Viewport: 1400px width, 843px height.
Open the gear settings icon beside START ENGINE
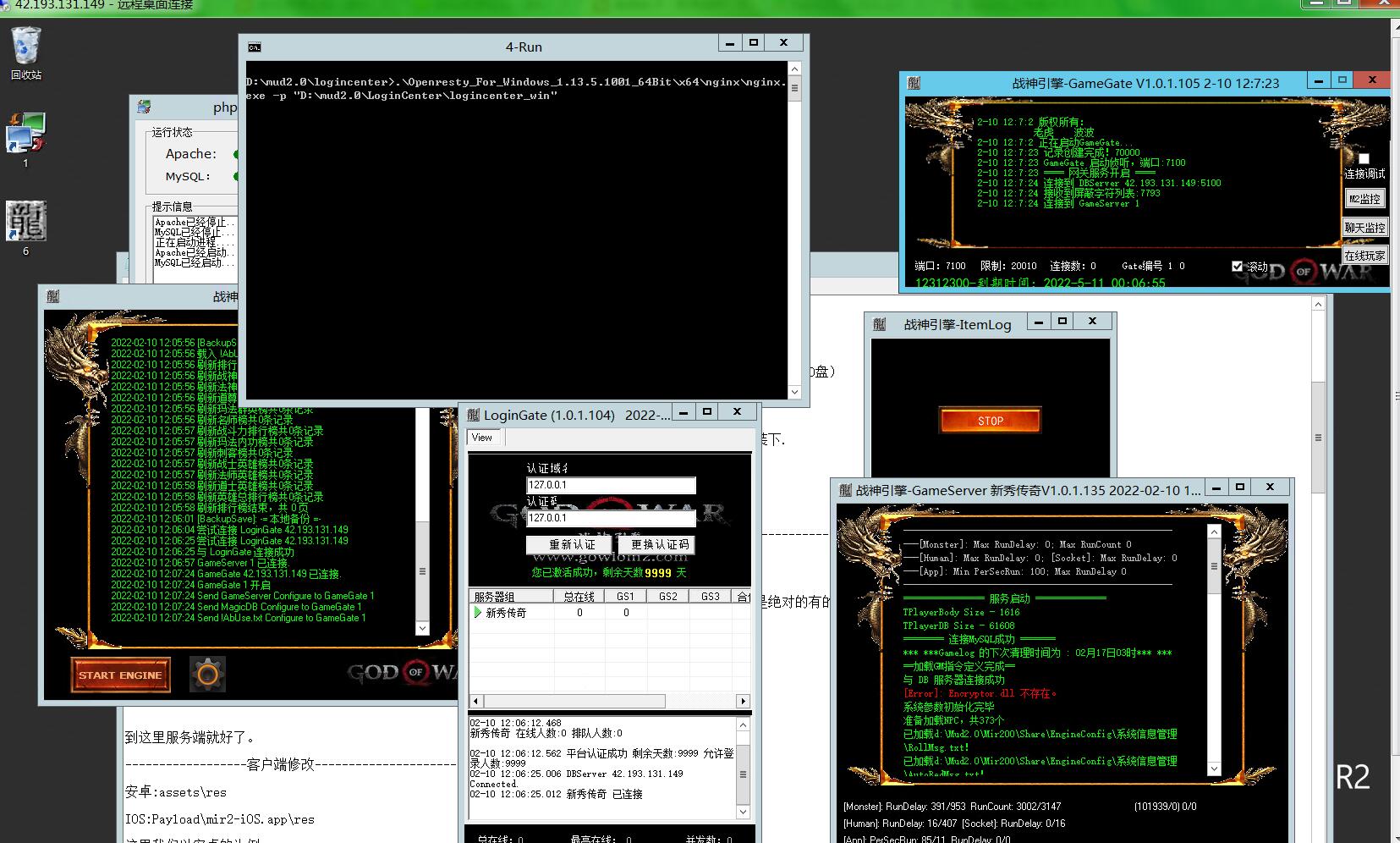(x=207, y=675)
